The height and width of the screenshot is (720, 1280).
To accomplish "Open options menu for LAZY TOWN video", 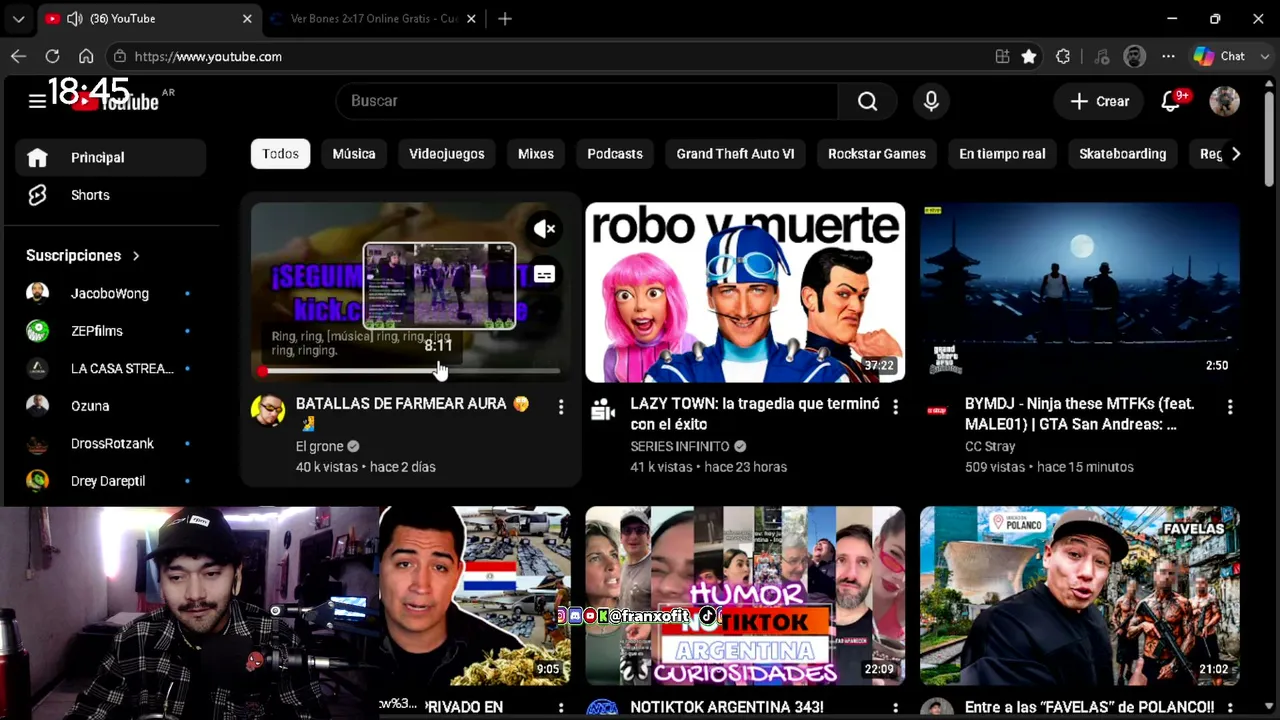I will click(895, 407).
